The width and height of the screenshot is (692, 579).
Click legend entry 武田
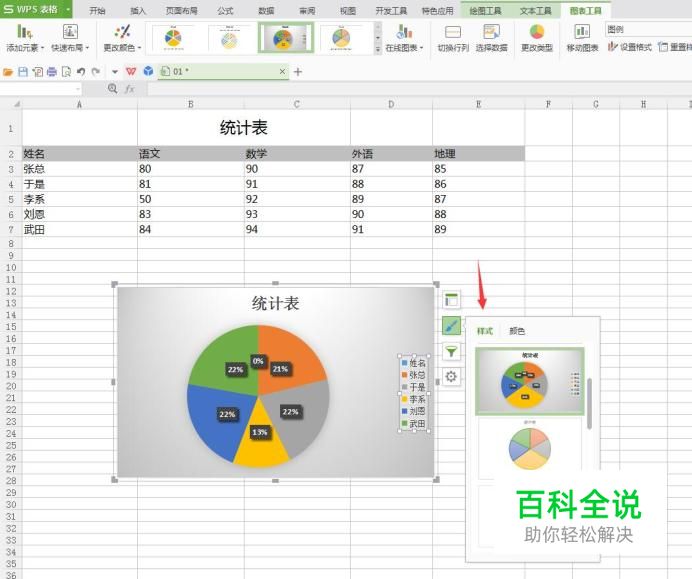(414, 424)
